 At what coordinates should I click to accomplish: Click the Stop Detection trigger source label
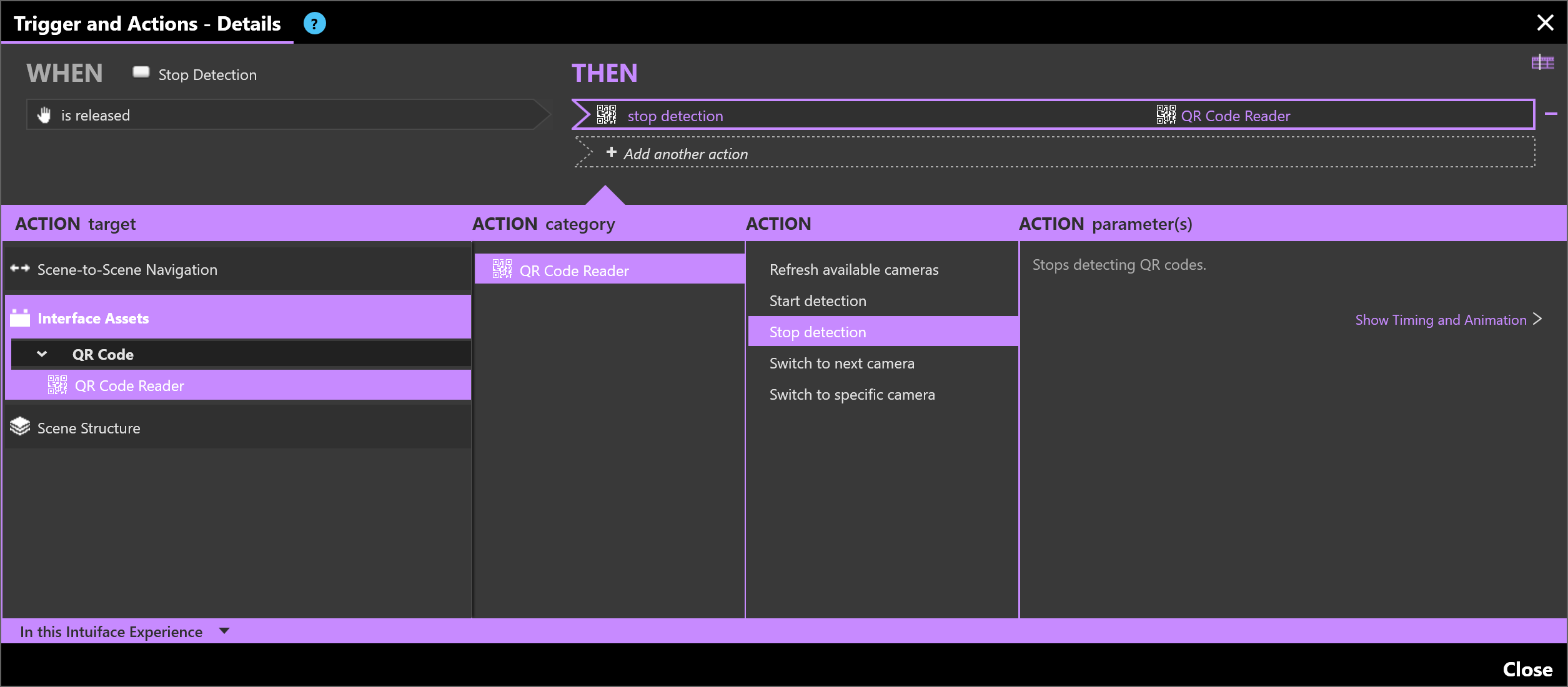point(207,74)
